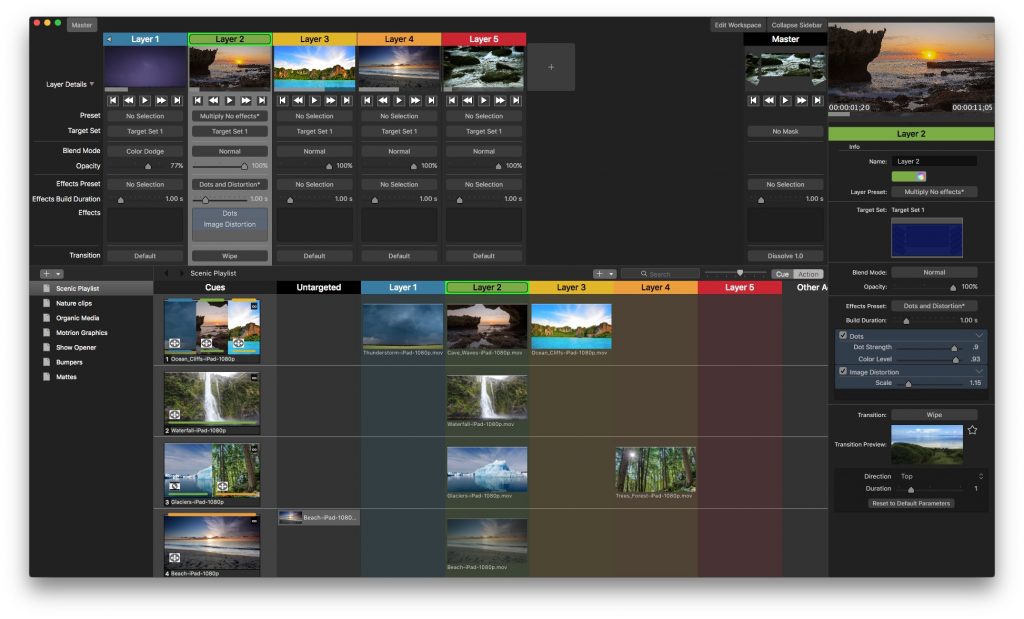Open Master No Mask dropdown
The height and width of the screenshot is (619, 1024).
[786, 132]
